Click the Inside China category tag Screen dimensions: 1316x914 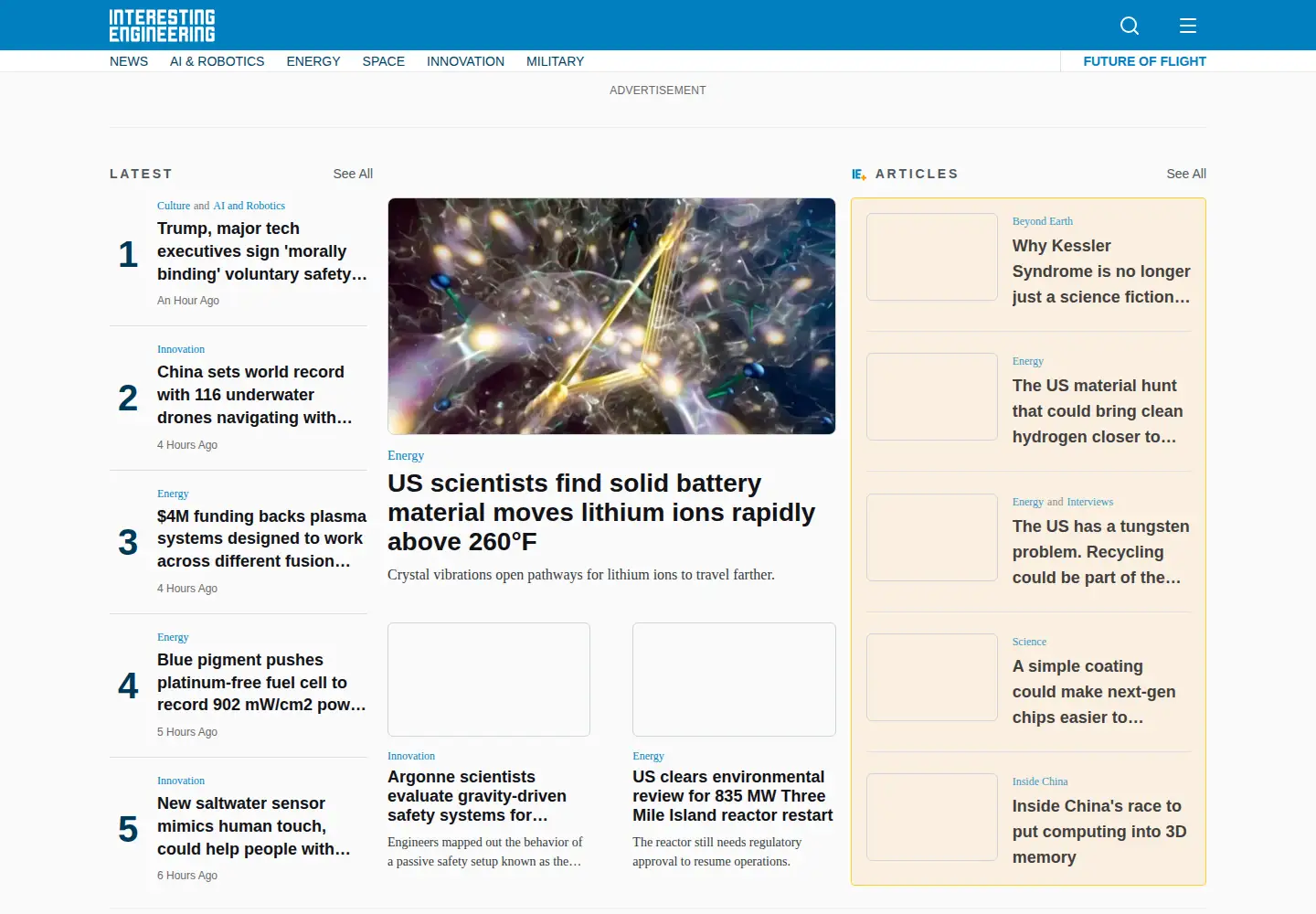point(1040,781)
